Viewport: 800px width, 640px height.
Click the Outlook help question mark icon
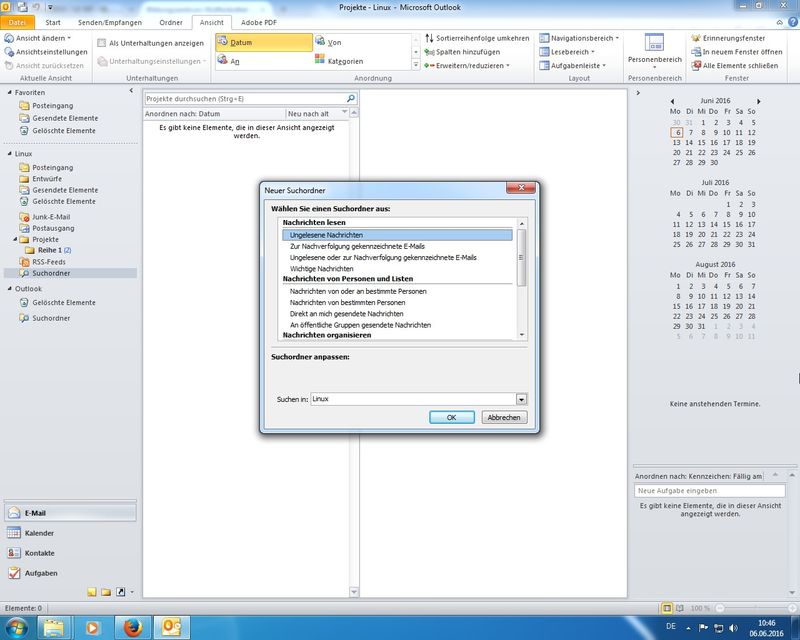(793, 22)
